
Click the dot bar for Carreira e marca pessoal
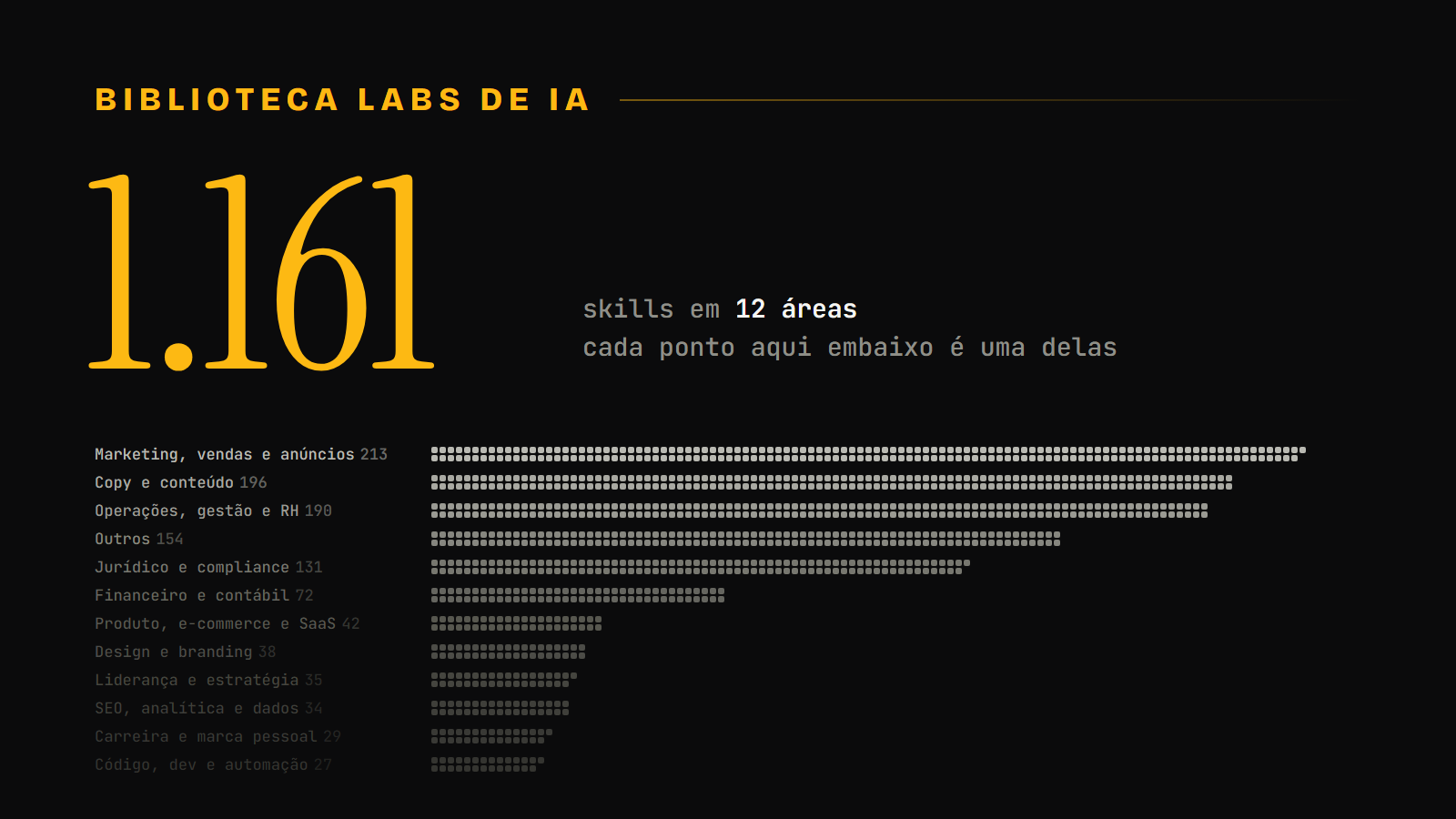tap(491, 736)
